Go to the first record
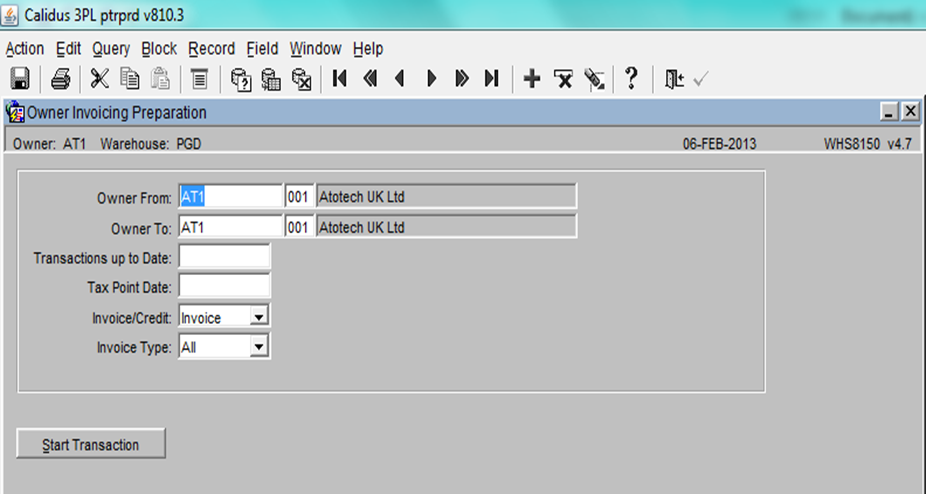Screen dimensions: 926x494 (x=340, y=78)
